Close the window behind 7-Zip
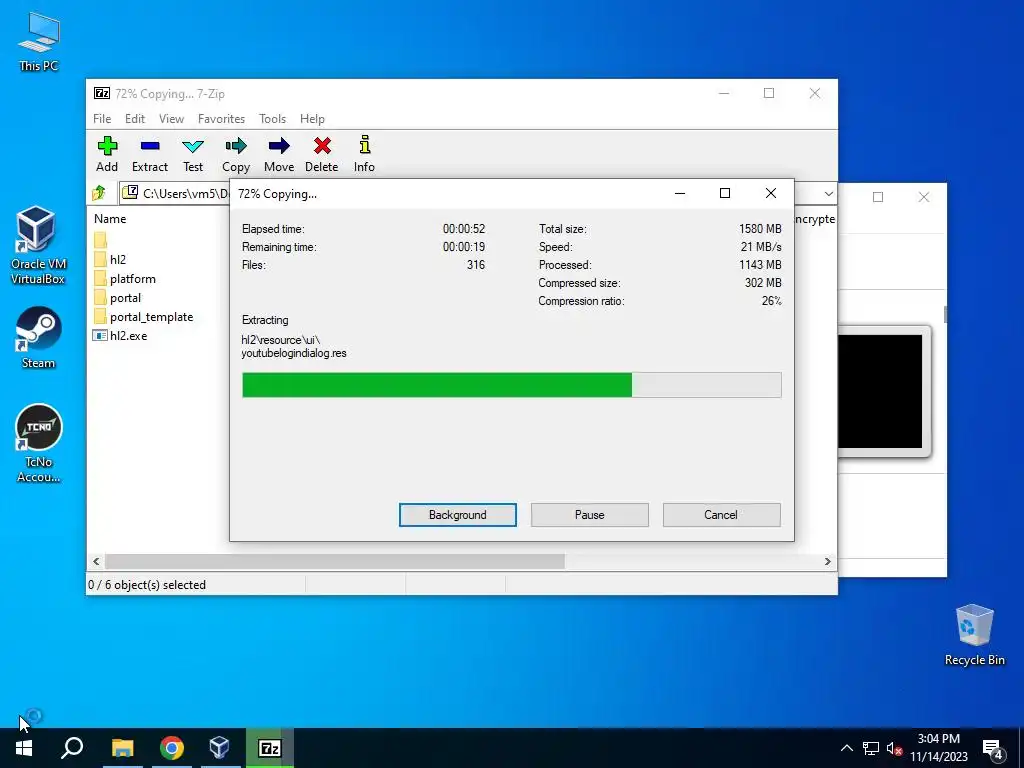This screenshot has height=768, width=1024. (x=923, y=197)
